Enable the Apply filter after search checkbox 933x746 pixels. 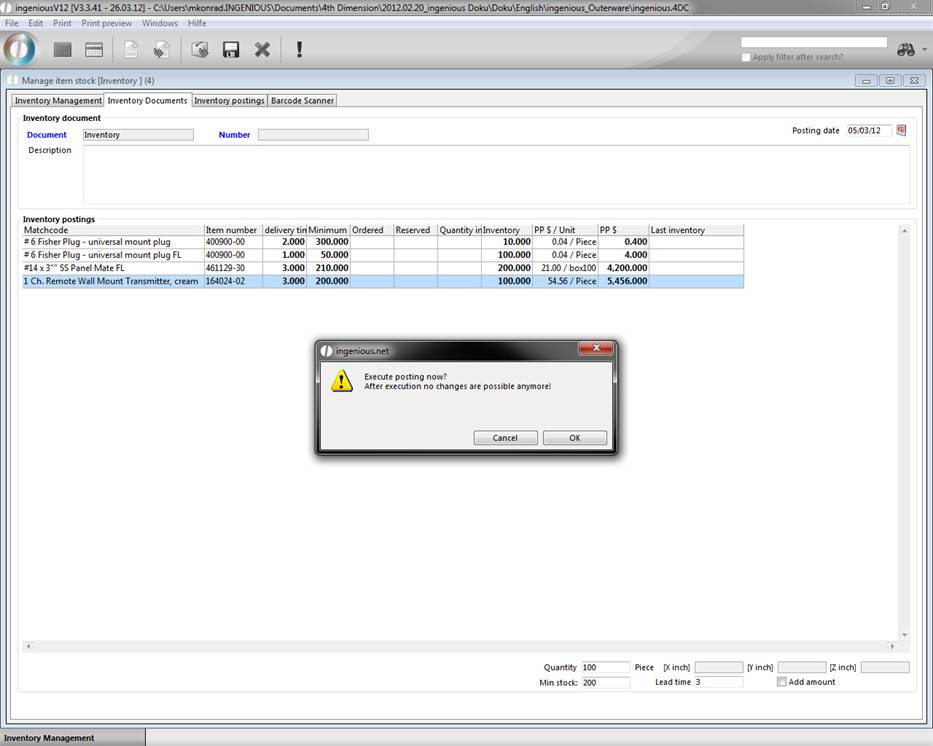coord(746,57)
